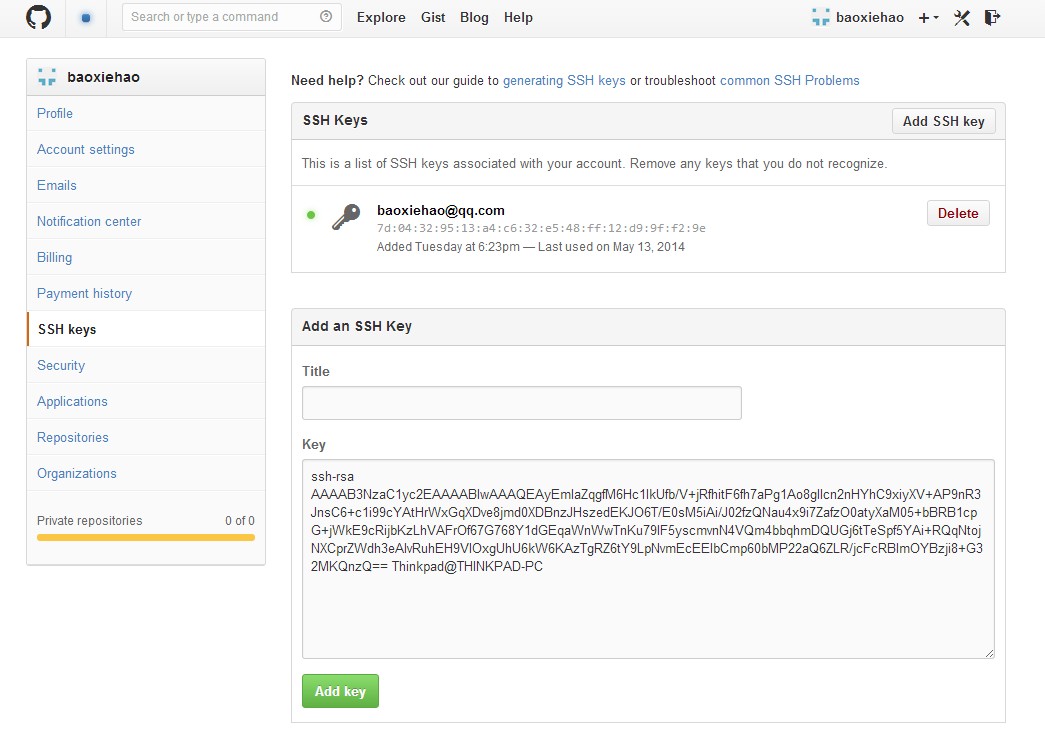This screenshot has height=743, width=1045.
Task: Click the sidebar baoxiehao avatar icon
Action: tap(47, 77)
